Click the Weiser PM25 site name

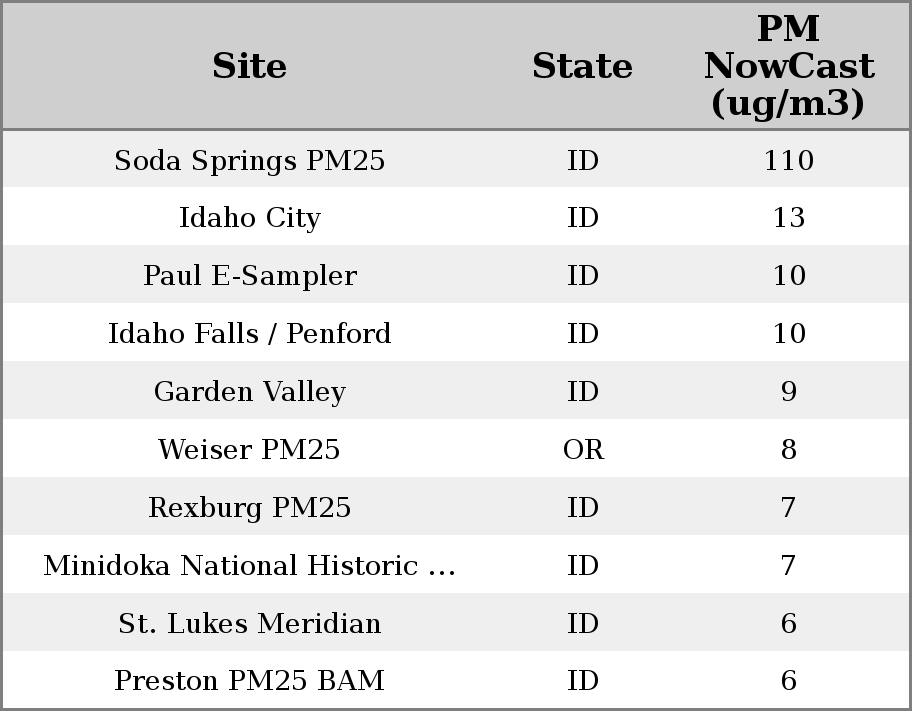[249, 450]
